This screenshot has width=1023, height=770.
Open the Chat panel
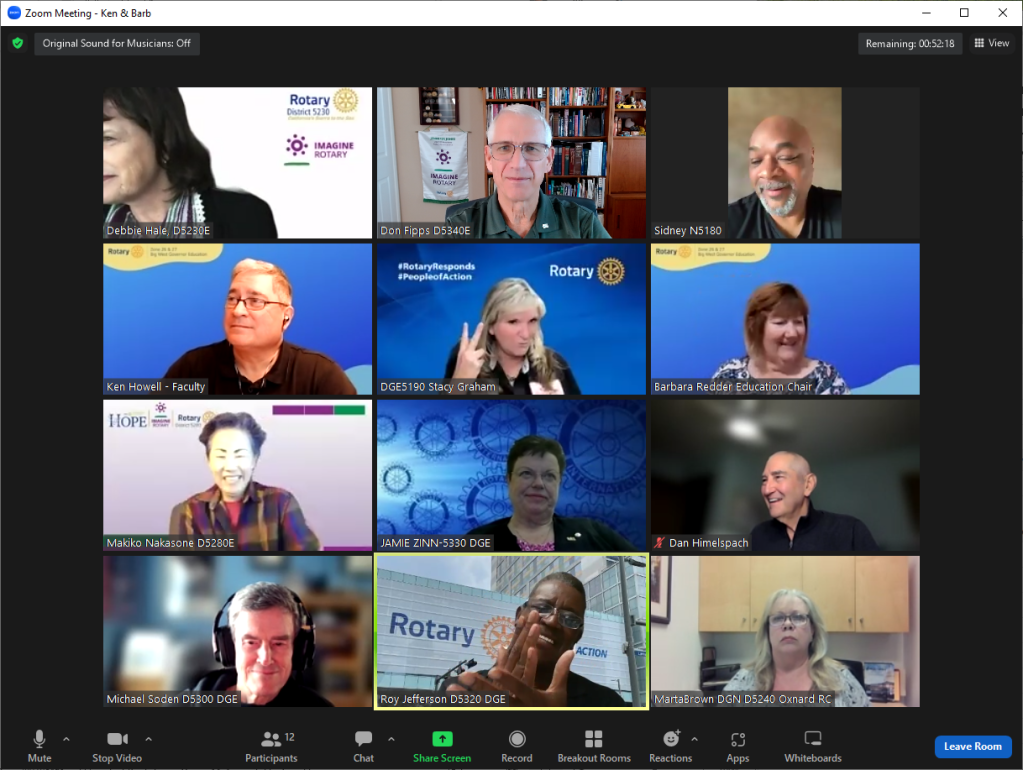tap(363, 745)
